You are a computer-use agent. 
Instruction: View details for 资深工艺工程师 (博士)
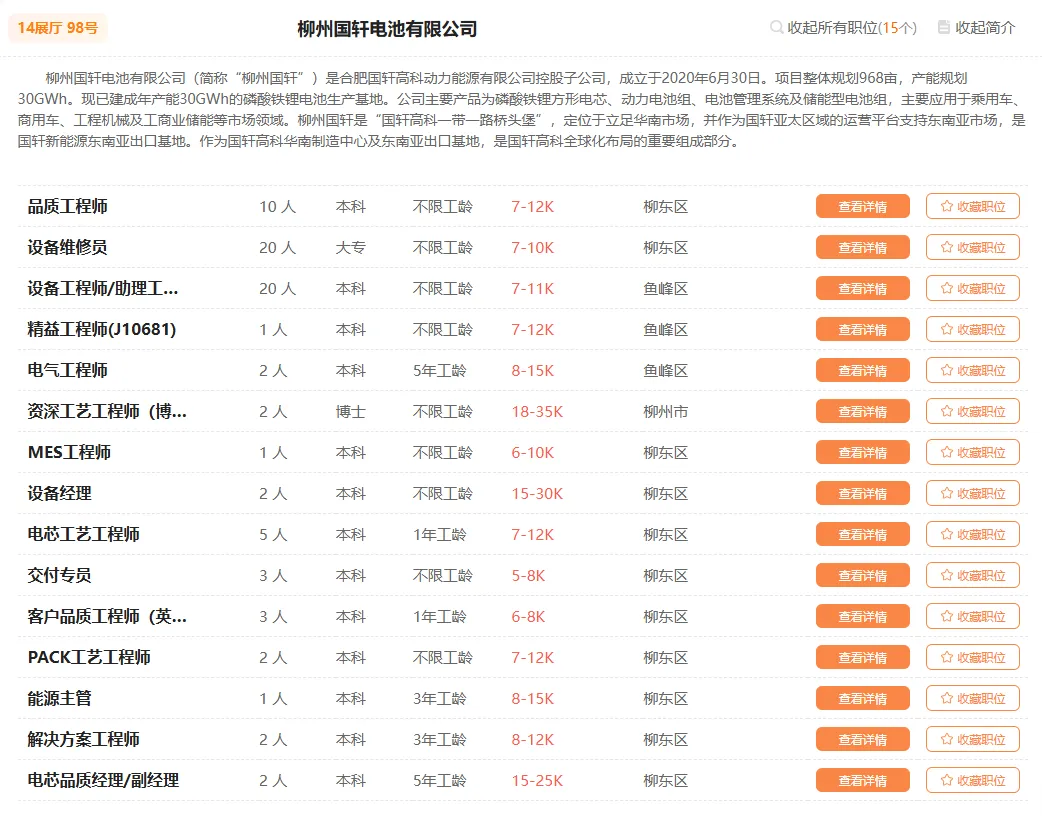863,411
